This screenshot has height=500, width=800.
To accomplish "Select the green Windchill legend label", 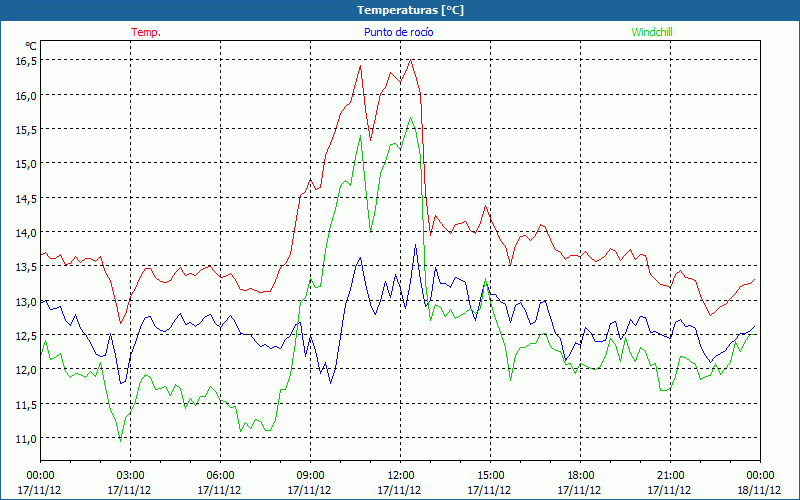I will point(652,32).
